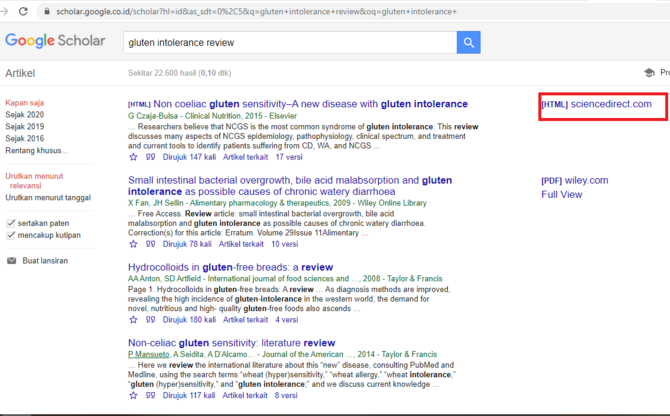This screenshot has width=670, height=416.
Task: Open Artikel terkait next to 10 versi
Action: coord(241,244)
